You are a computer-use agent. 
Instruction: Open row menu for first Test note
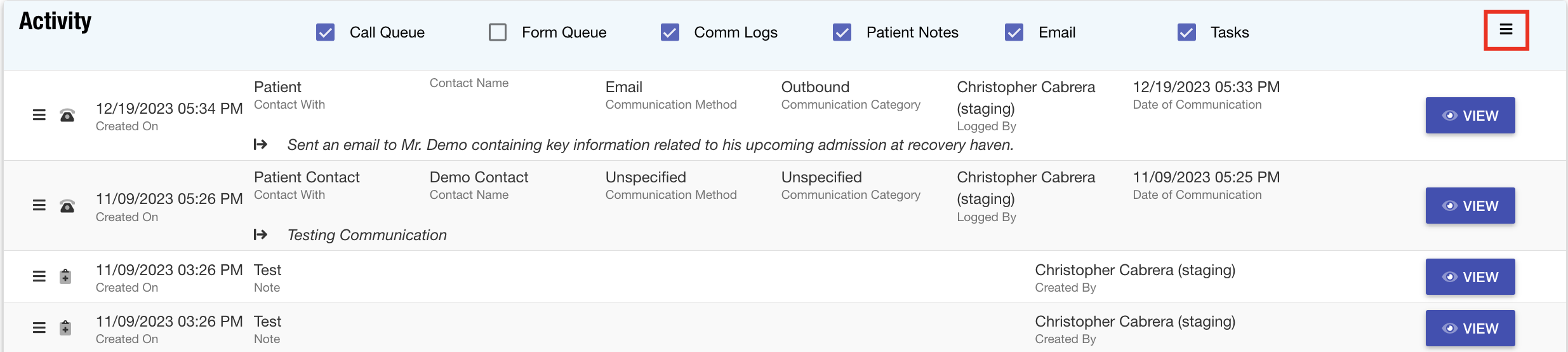point(39,276)
